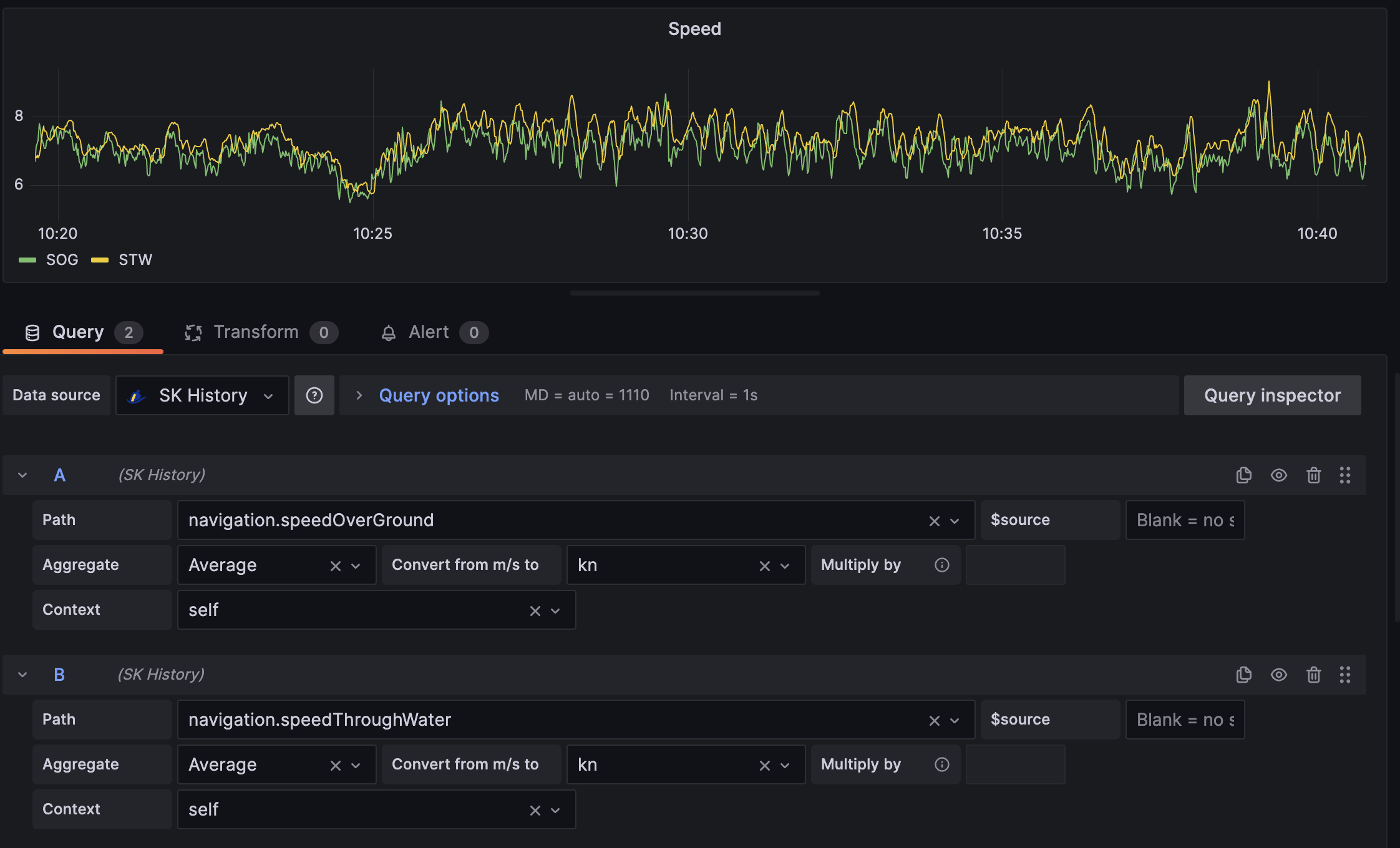Open Aggregate dropdown in query B
Viewport: 1400px width, 848px height.
coord(356,766)
